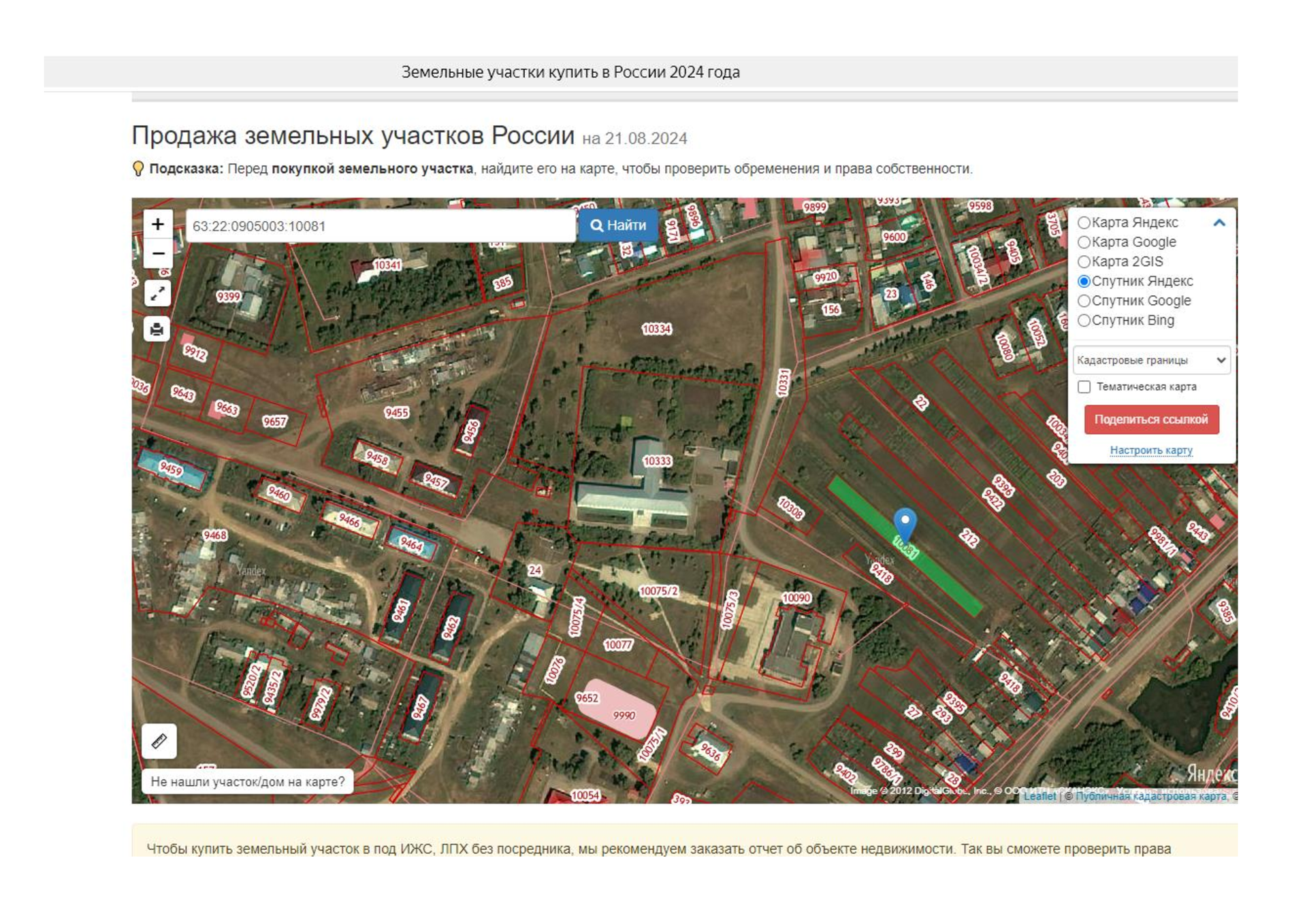1307x924 pixels.
Task: Enable Тематическая карта checkbox
Action: click(x=1084, y=386)
